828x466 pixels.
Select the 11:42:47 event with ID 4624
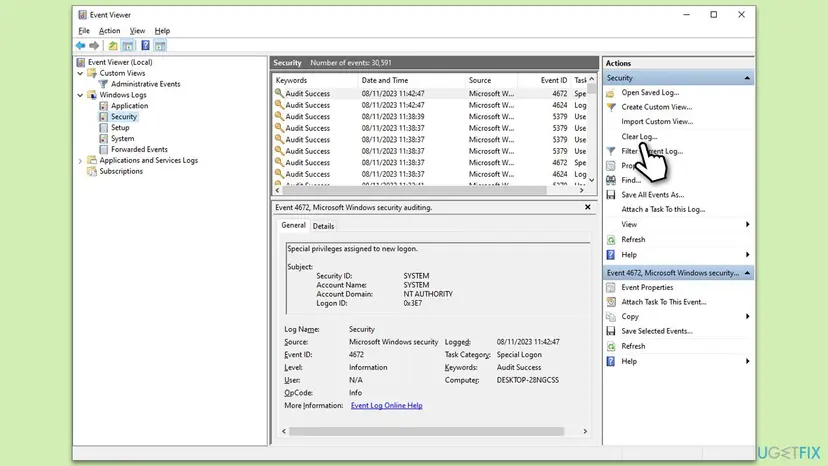click(431, 105)
